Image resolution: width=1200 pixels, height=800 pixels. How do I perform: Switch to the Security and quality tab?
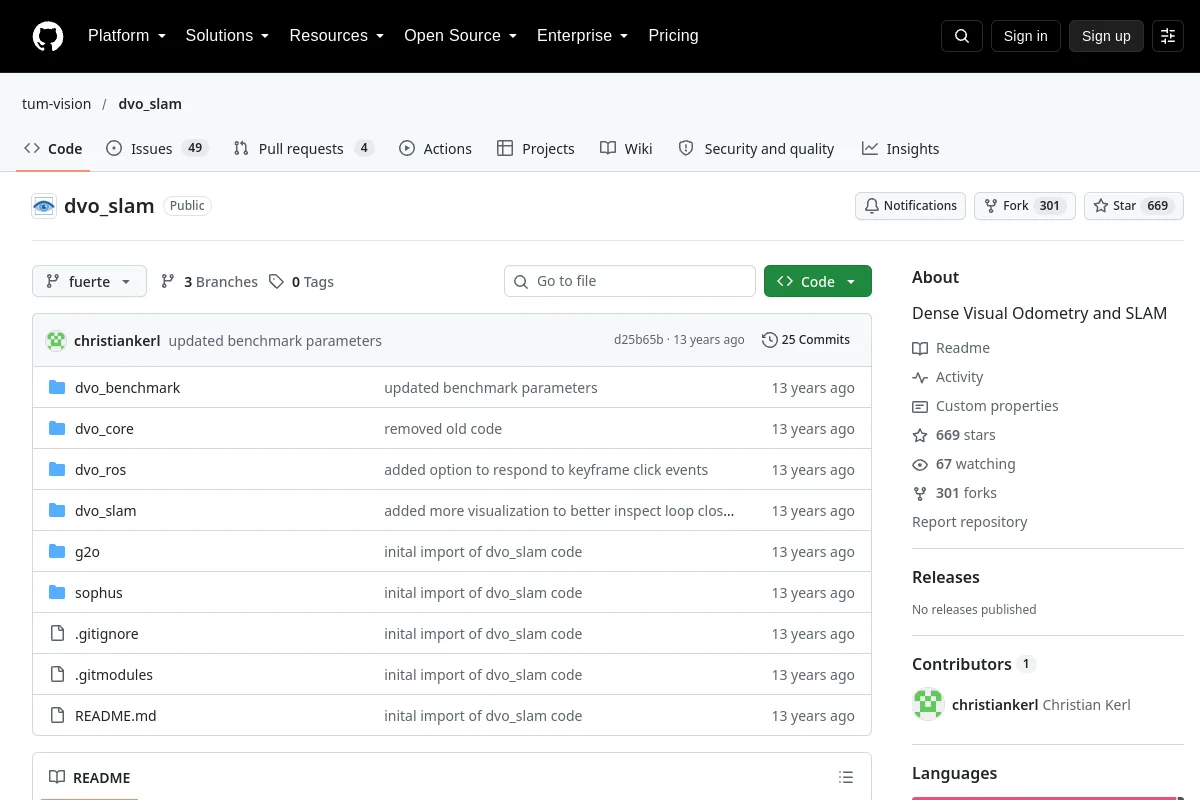click(756, 148)
